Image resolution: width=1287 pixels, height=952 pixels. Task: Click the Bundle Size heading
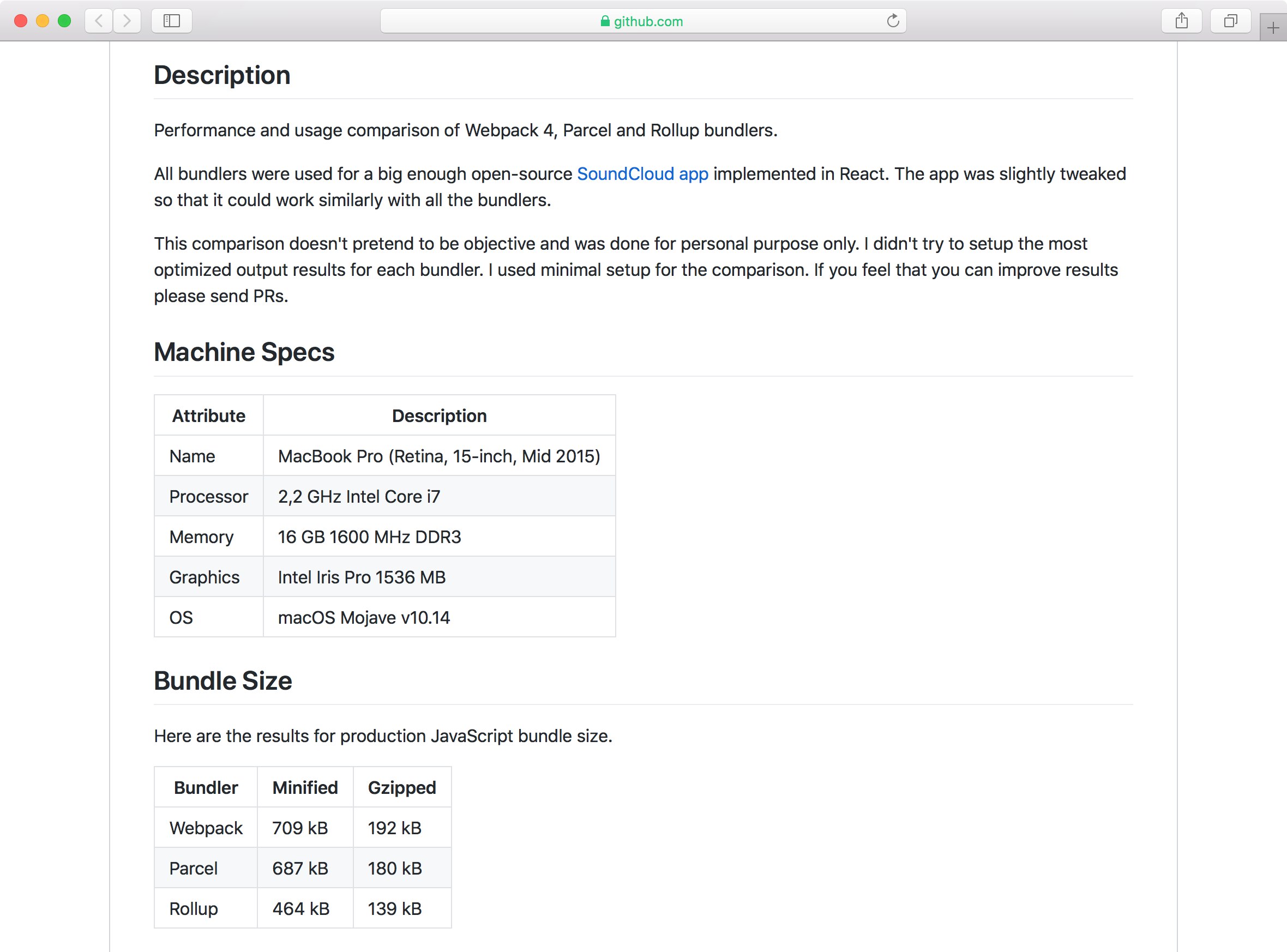[x=222, y=680]
